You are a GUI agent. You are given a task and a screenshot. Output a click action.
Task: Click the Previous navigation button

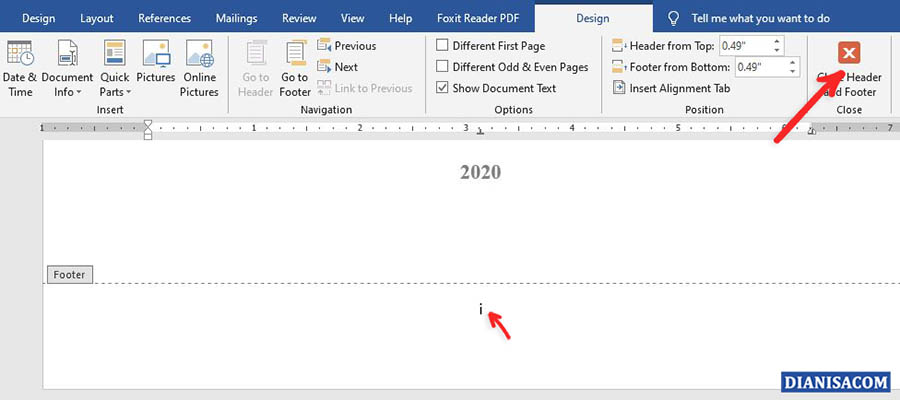point(346,46)
